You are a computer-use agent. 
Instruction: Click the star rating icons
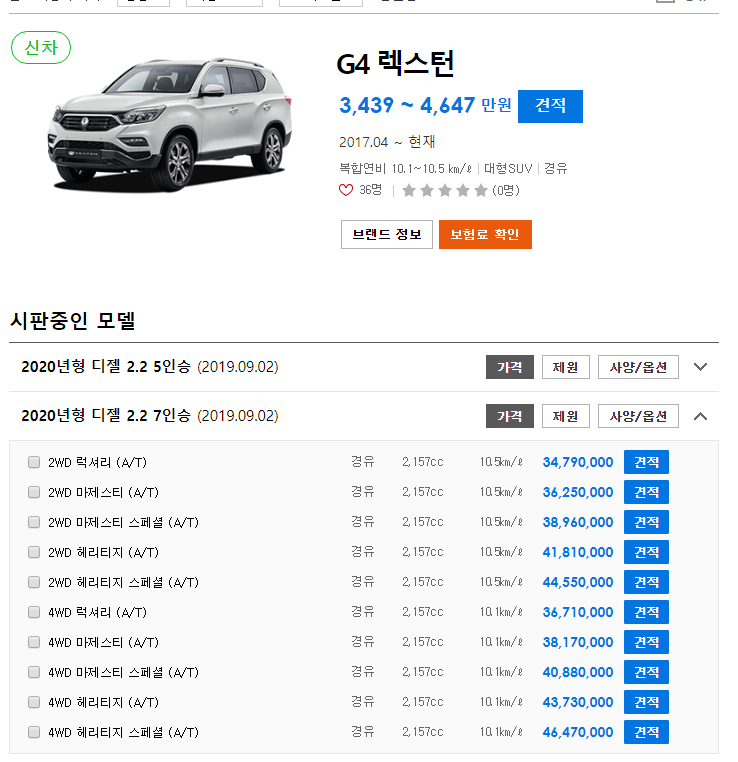click(445, 190)
